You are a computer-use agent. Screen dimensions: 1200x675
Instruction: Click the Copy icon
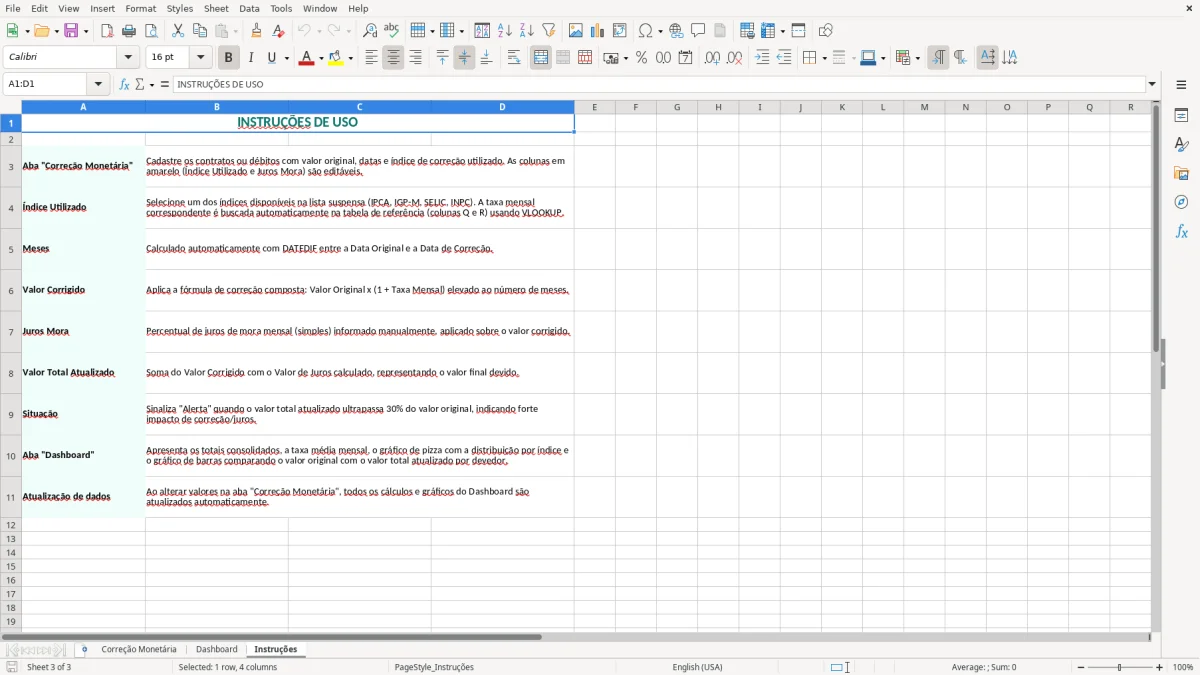[200, 31]
